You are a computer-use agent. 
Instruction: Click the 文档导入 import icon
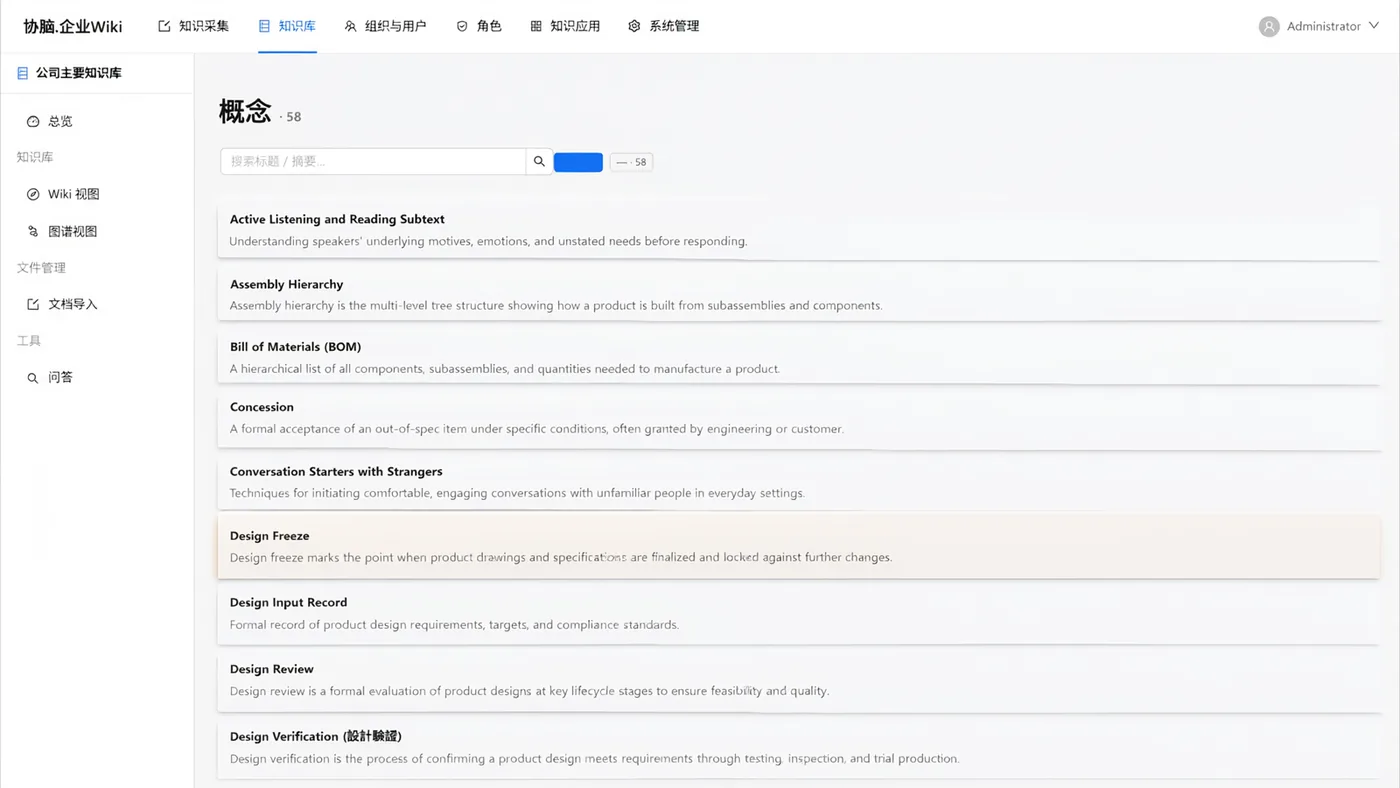[x=33, y=304]
